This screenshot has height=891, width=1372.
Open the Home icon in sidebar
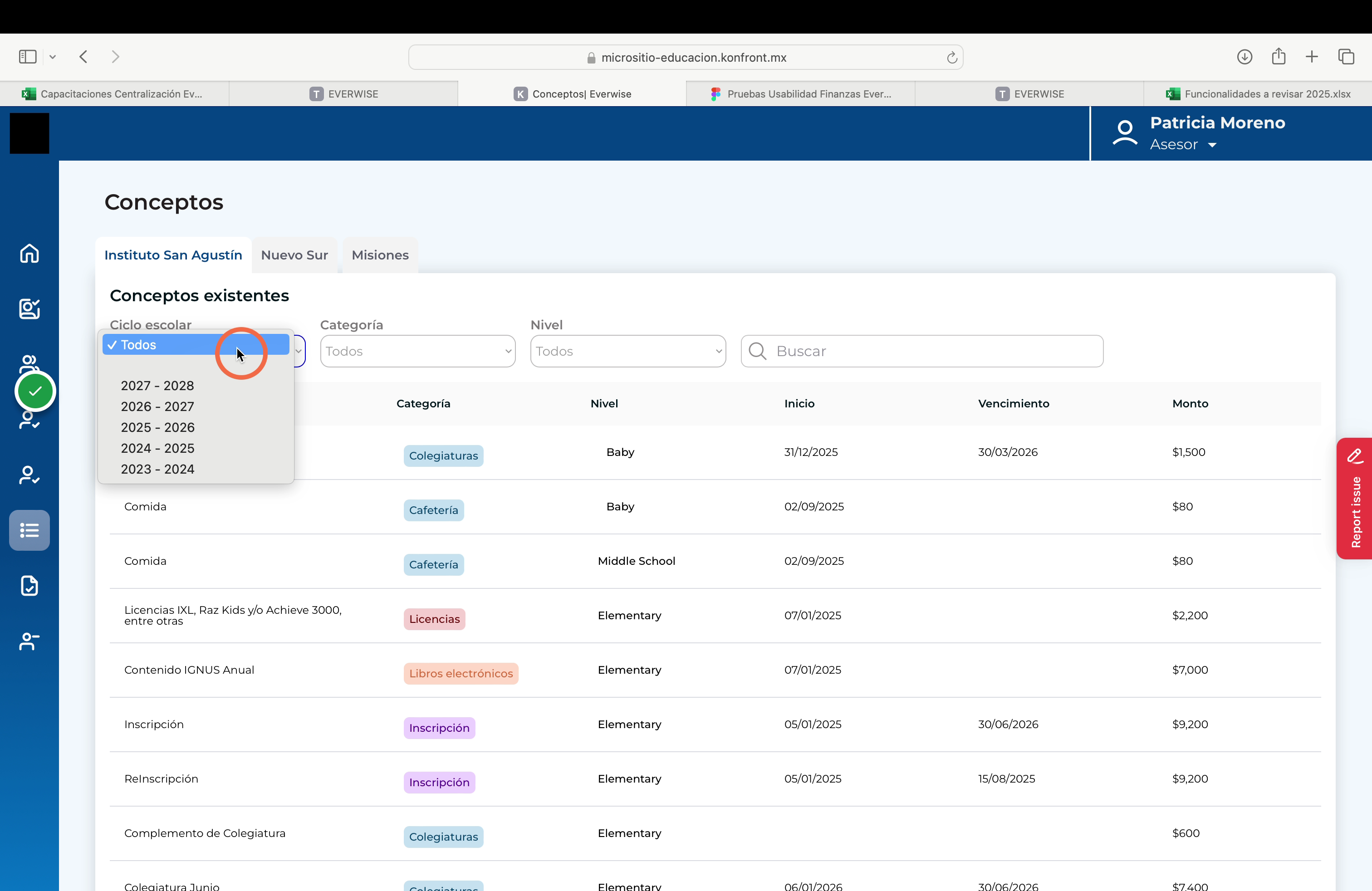pyautogui.click(x=29, y=254)
